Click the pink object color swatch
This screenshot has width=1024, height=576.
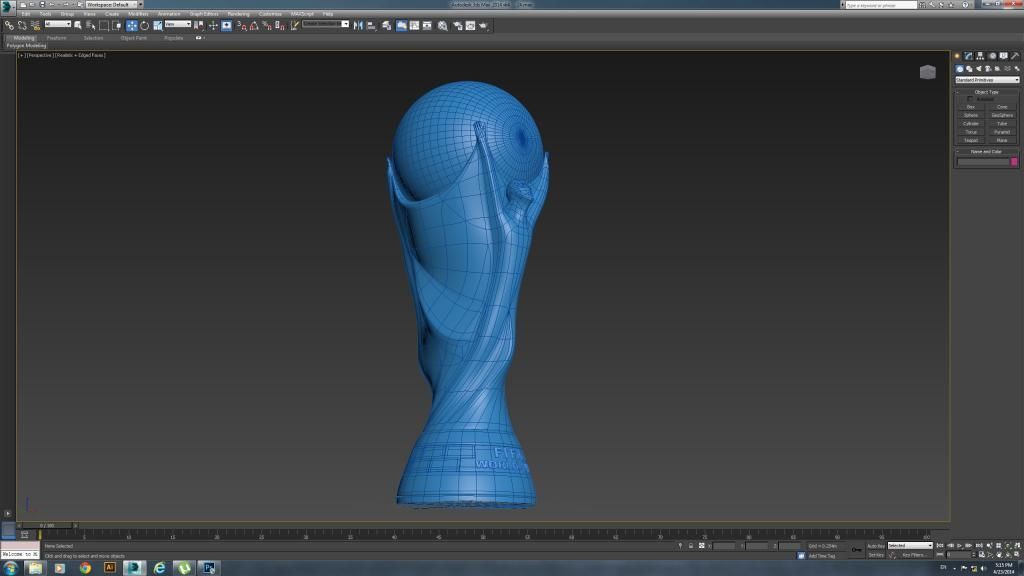pyautogui.click(x=1014, y=161)
